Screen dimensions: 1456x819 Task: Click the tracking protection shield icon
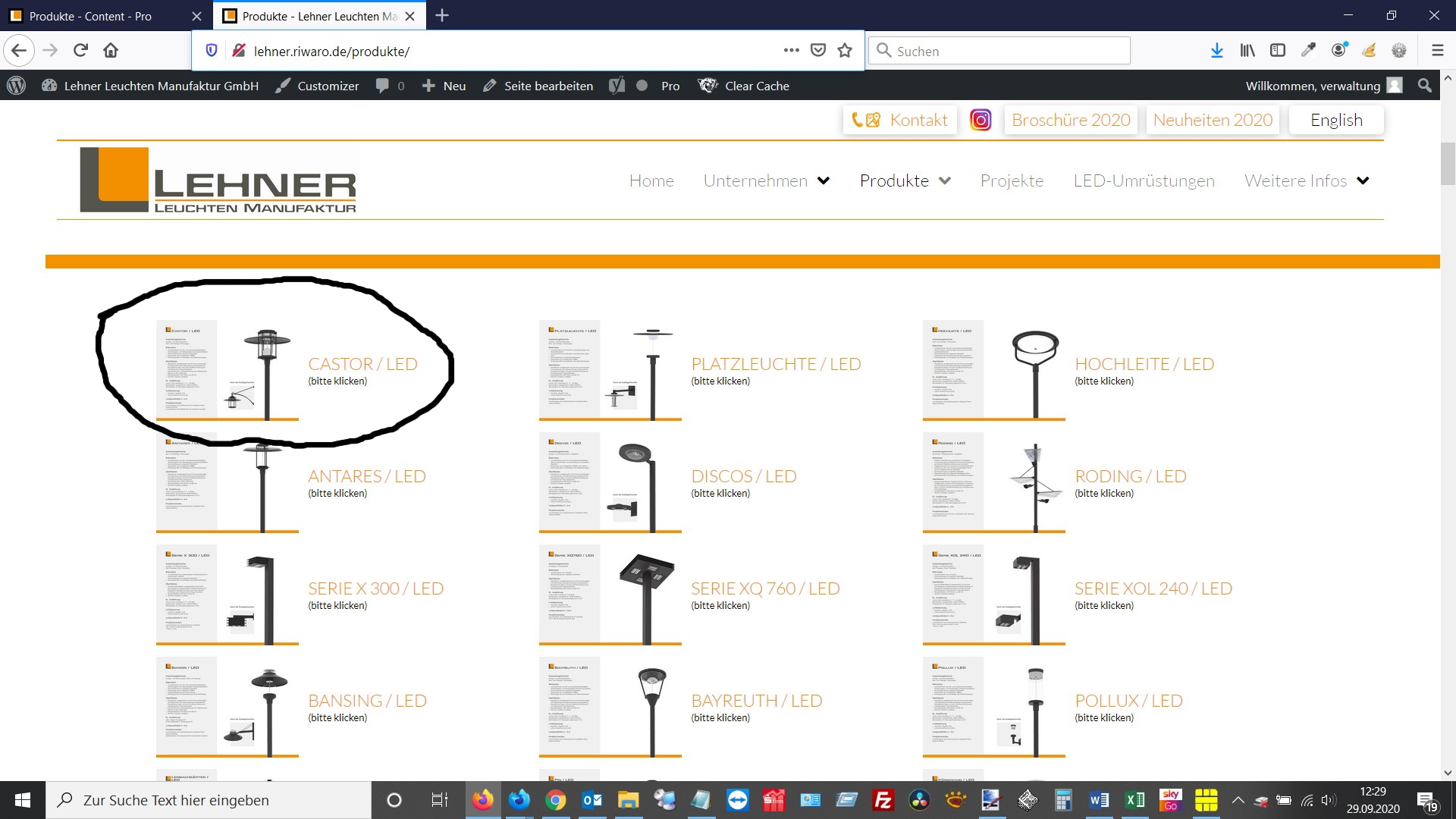[212, 51]
